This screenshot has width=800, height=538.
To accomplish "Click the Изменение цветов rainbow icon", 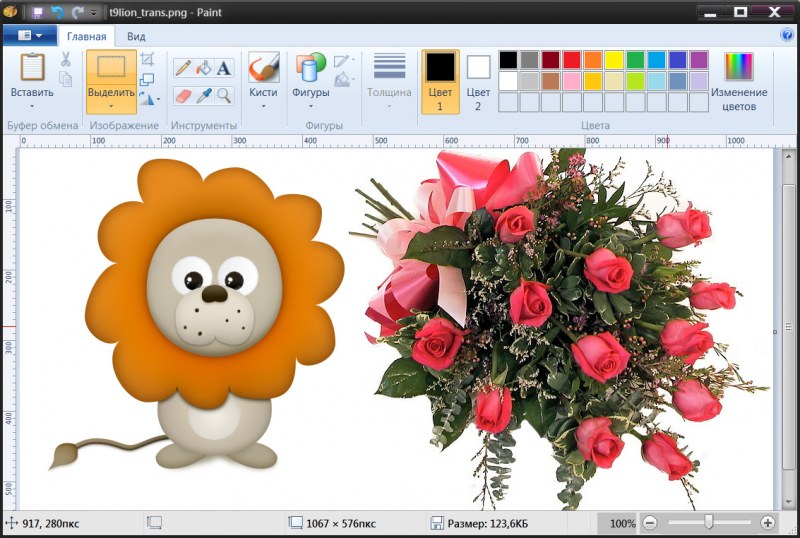I will pyautogui.click(x=739, y=66).
